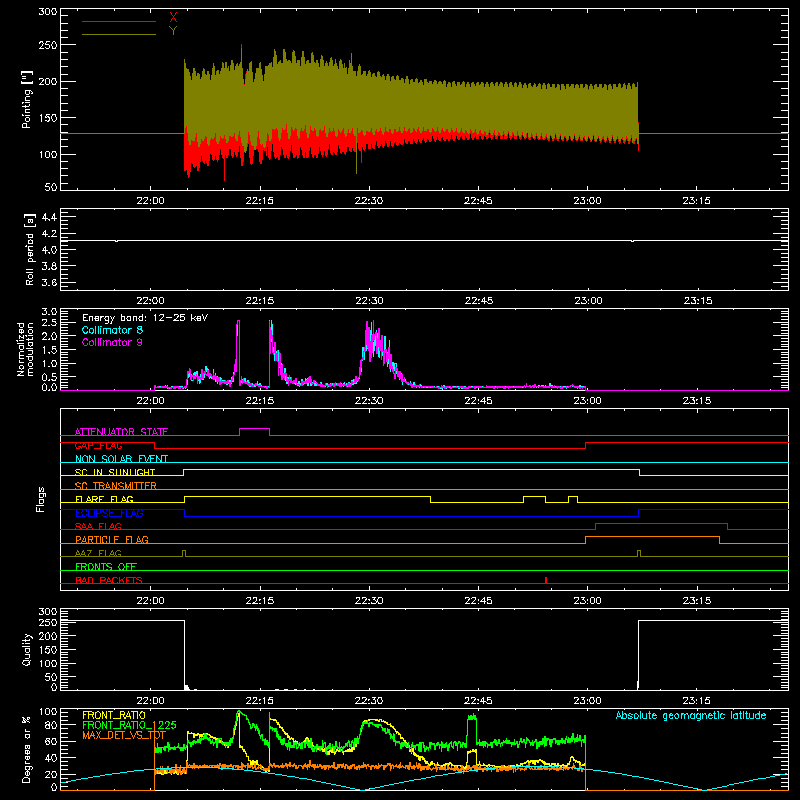Viewport: 800px width, 800px height.
Task: Click the Degrees or % axis title
Action: (x=27, y=749)
